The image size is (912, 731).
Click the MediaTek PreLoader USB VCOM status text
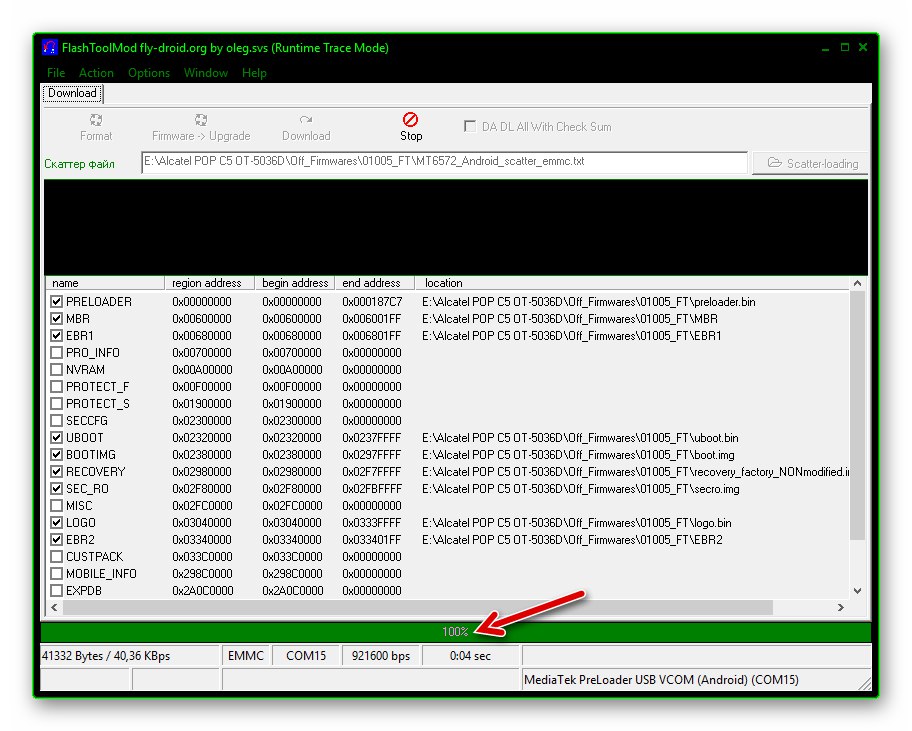pyautogui.click(x=661, y=679)
